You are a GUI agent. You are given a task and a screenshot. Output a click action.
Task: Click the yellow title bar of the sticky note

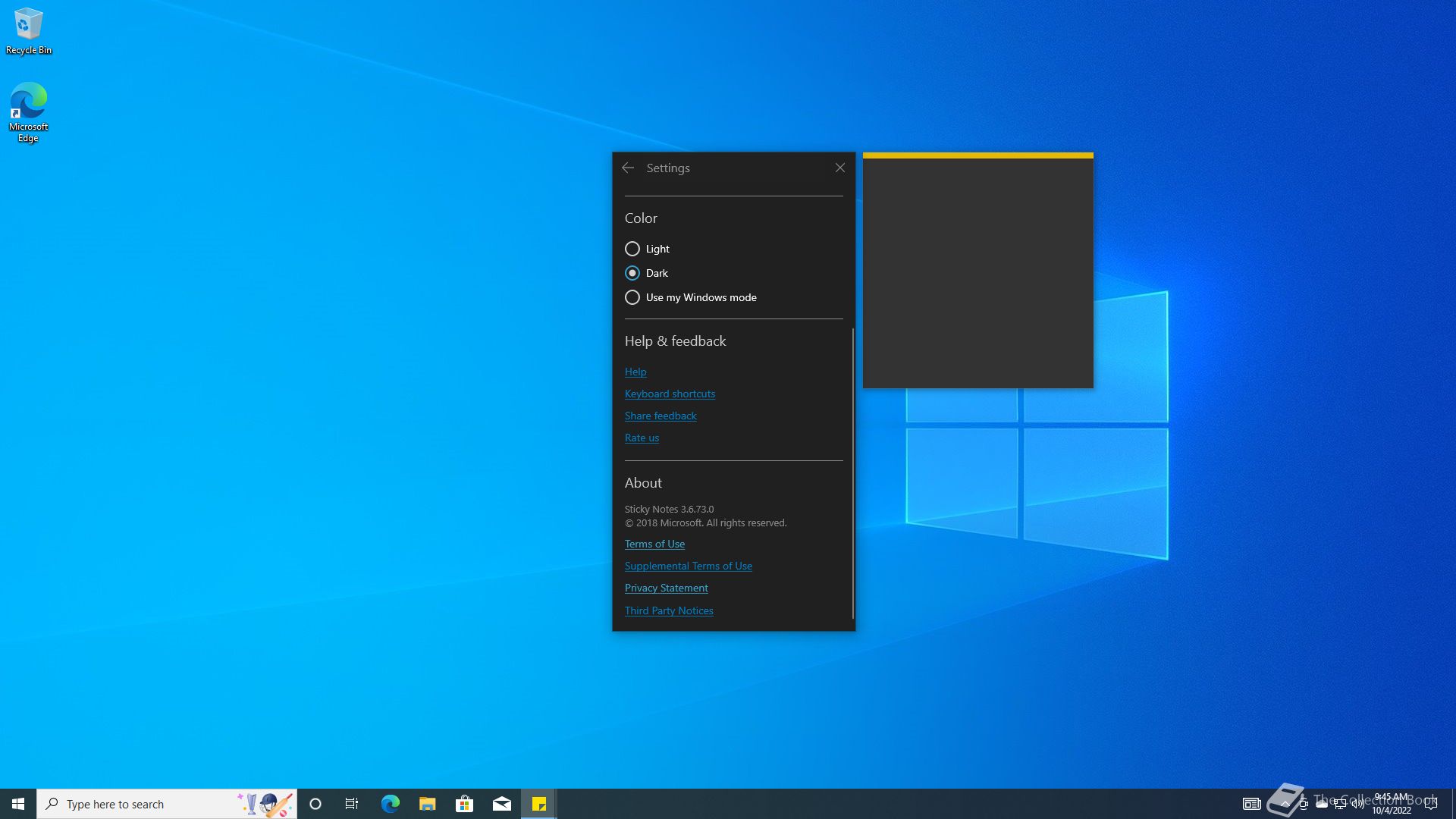(978, 155)
